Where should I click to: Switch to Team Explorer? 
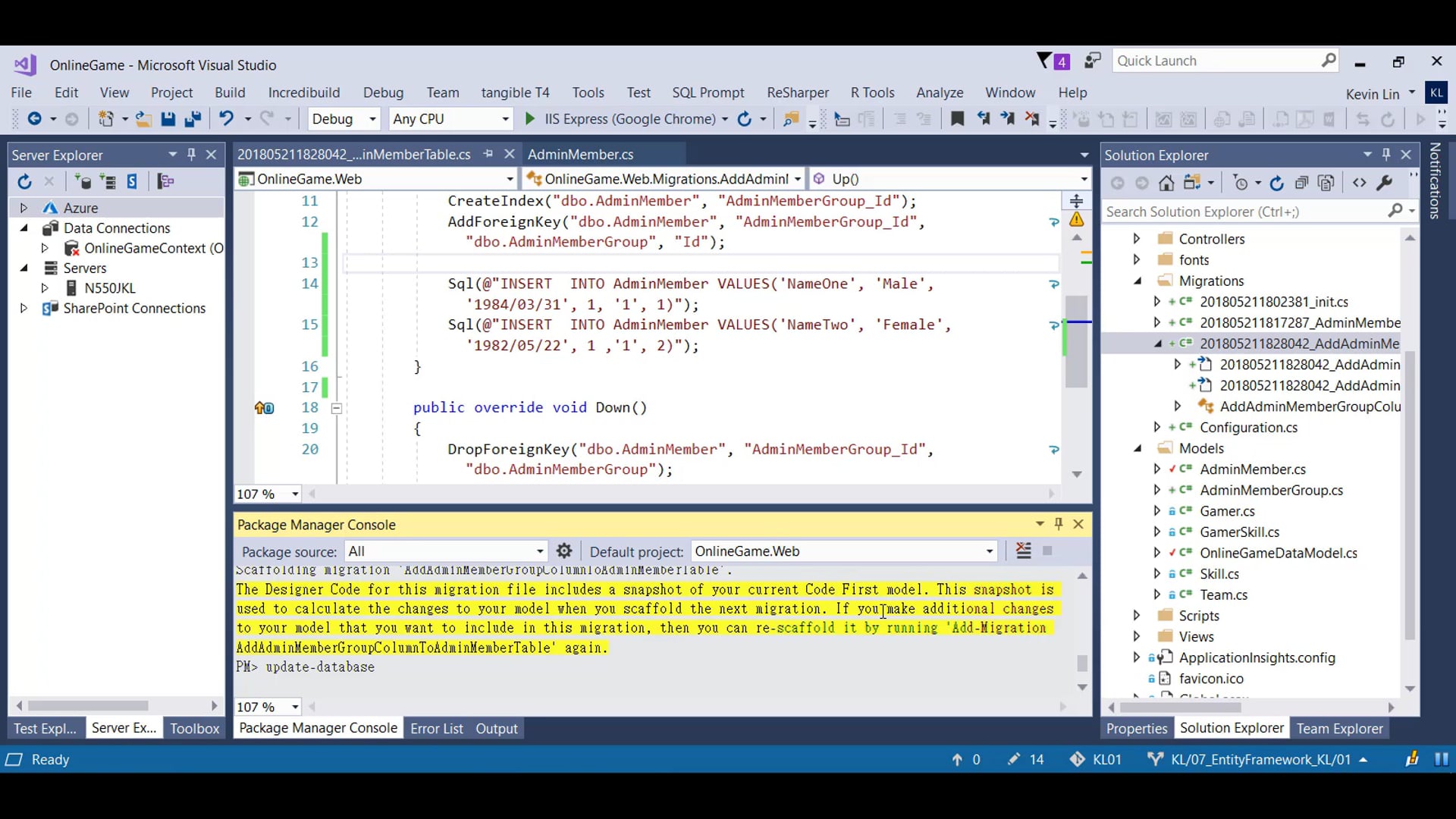pyautogui.click(x=1339, y=728)
